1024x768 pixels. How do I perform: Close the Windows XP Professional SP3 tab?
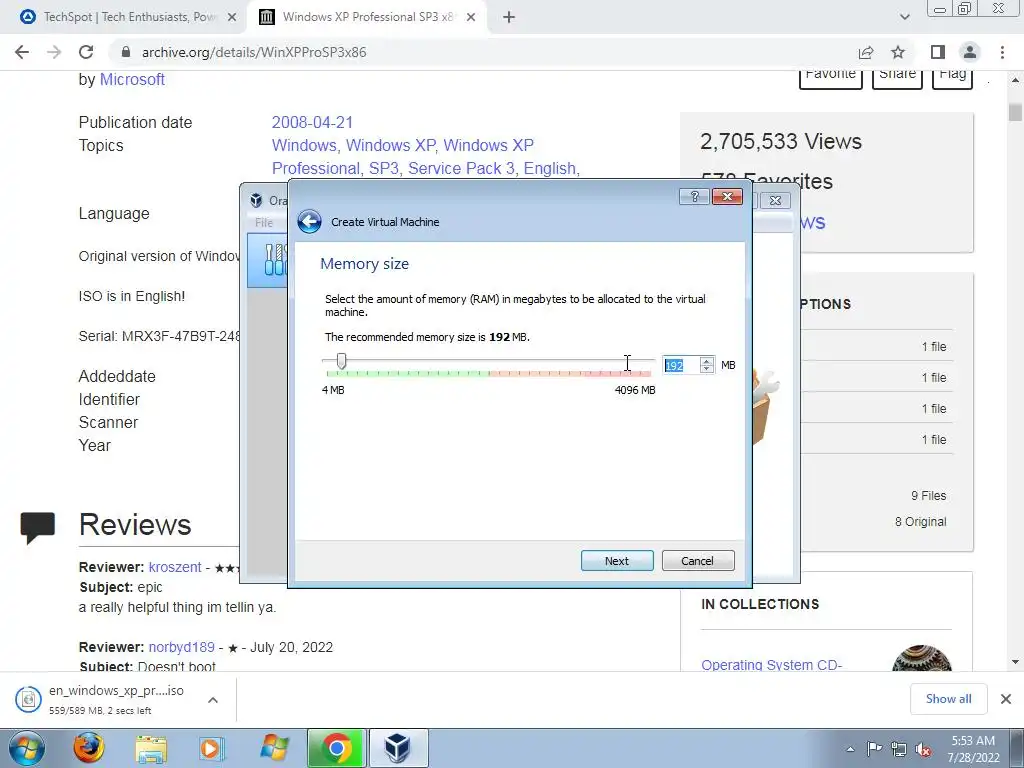click(x=471, y=18)
